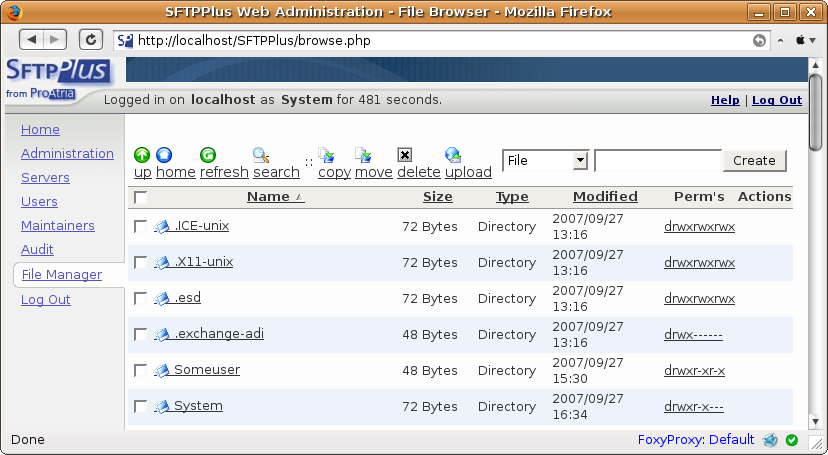Screen dimensions: 828x455
Task: Click the upload globe icon
Action: 453,155
